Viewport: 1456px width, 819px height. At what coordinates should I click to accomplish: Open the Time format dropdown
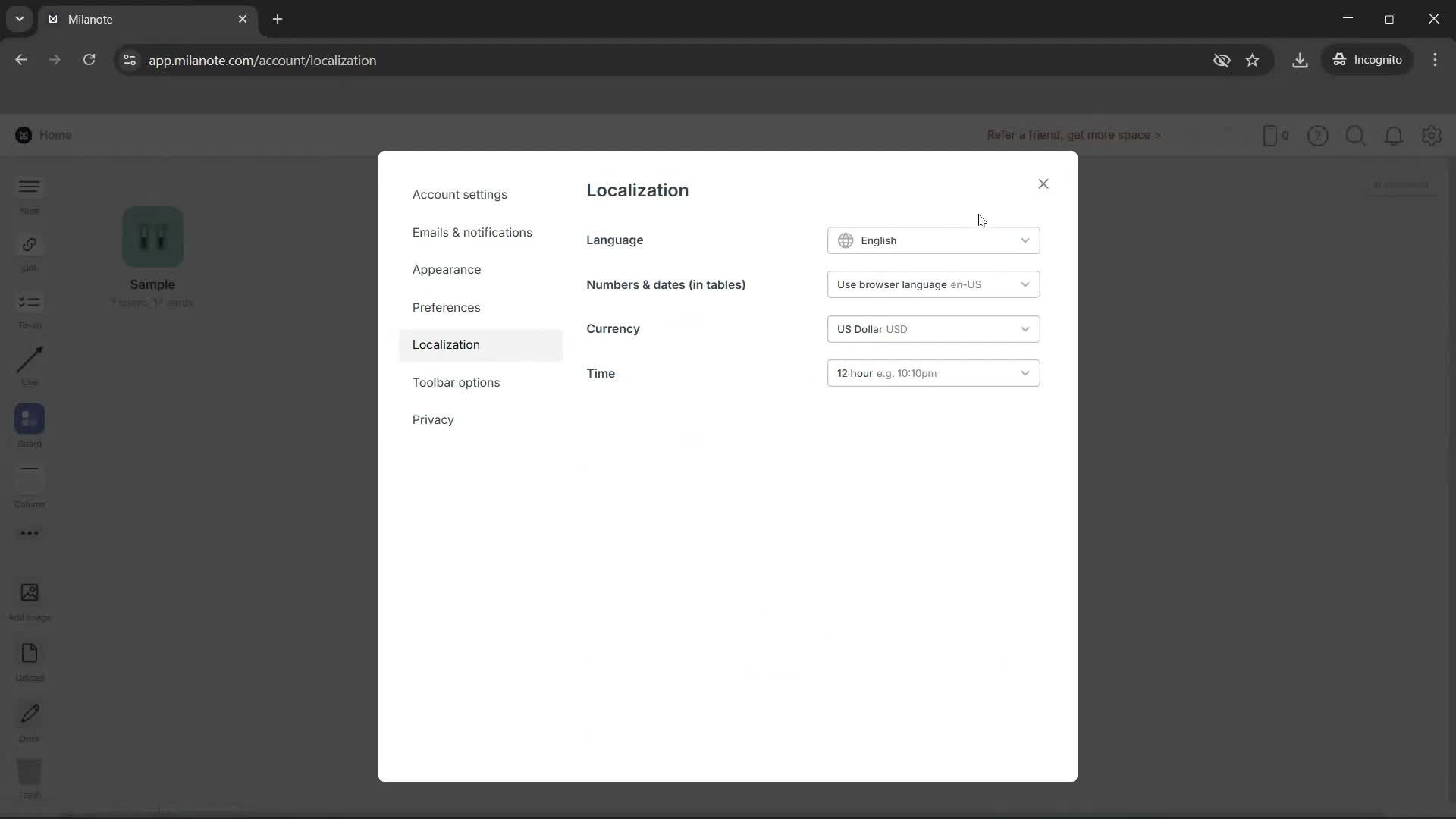[933, 372]
